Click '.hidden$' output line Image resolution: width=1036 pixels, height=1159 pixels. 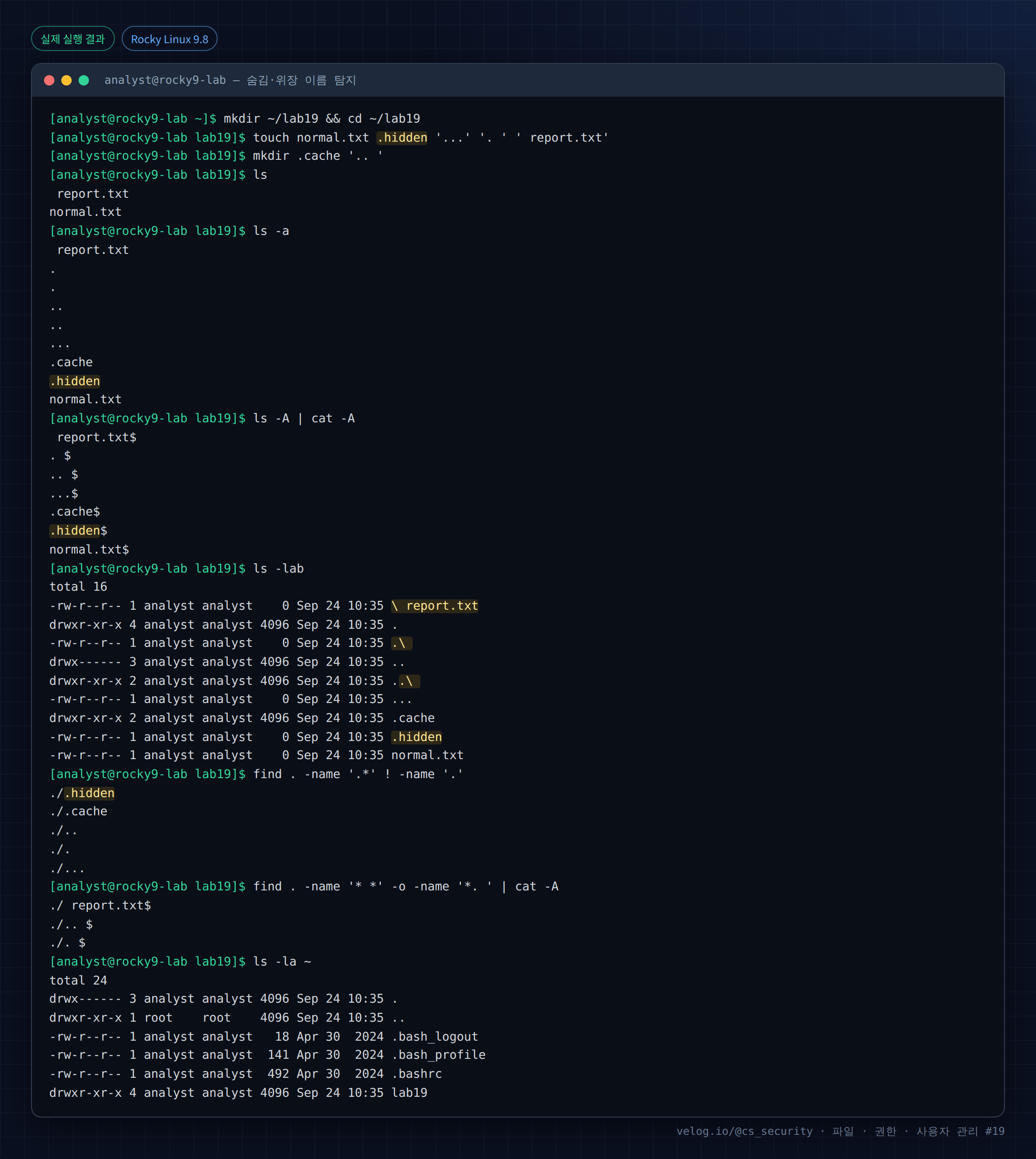(x=79, y=531)
